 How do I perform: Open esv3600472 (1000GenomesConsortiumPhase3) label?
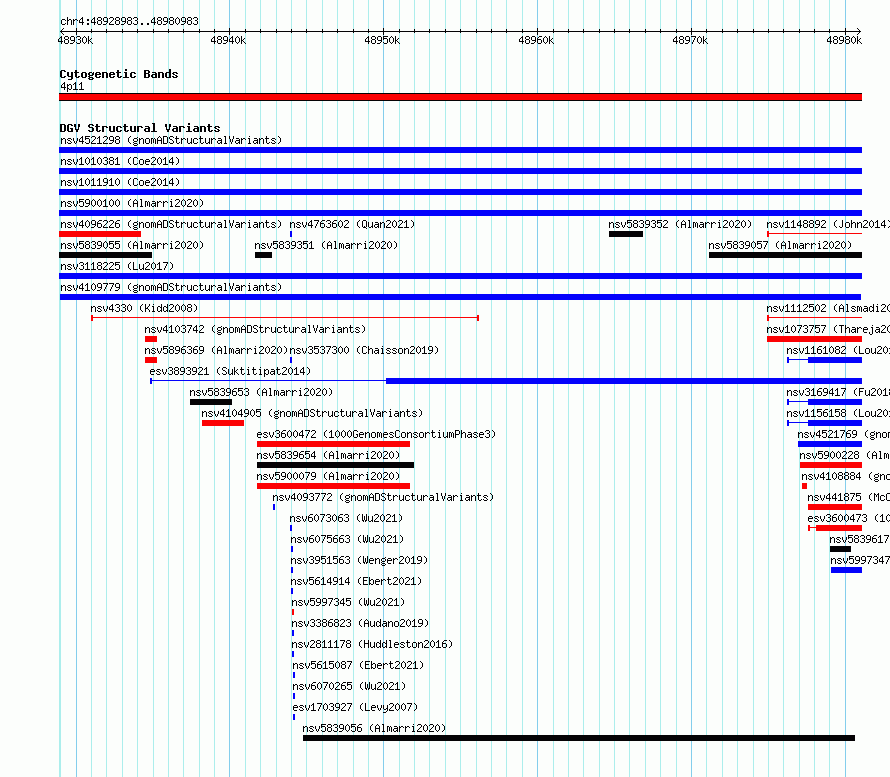376,434
